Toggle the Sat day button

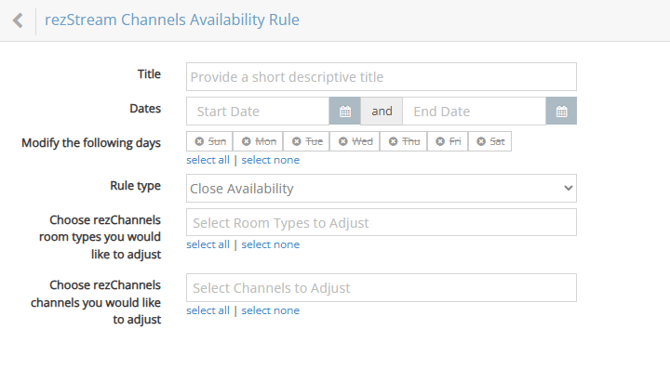click(x=490, y=141)
